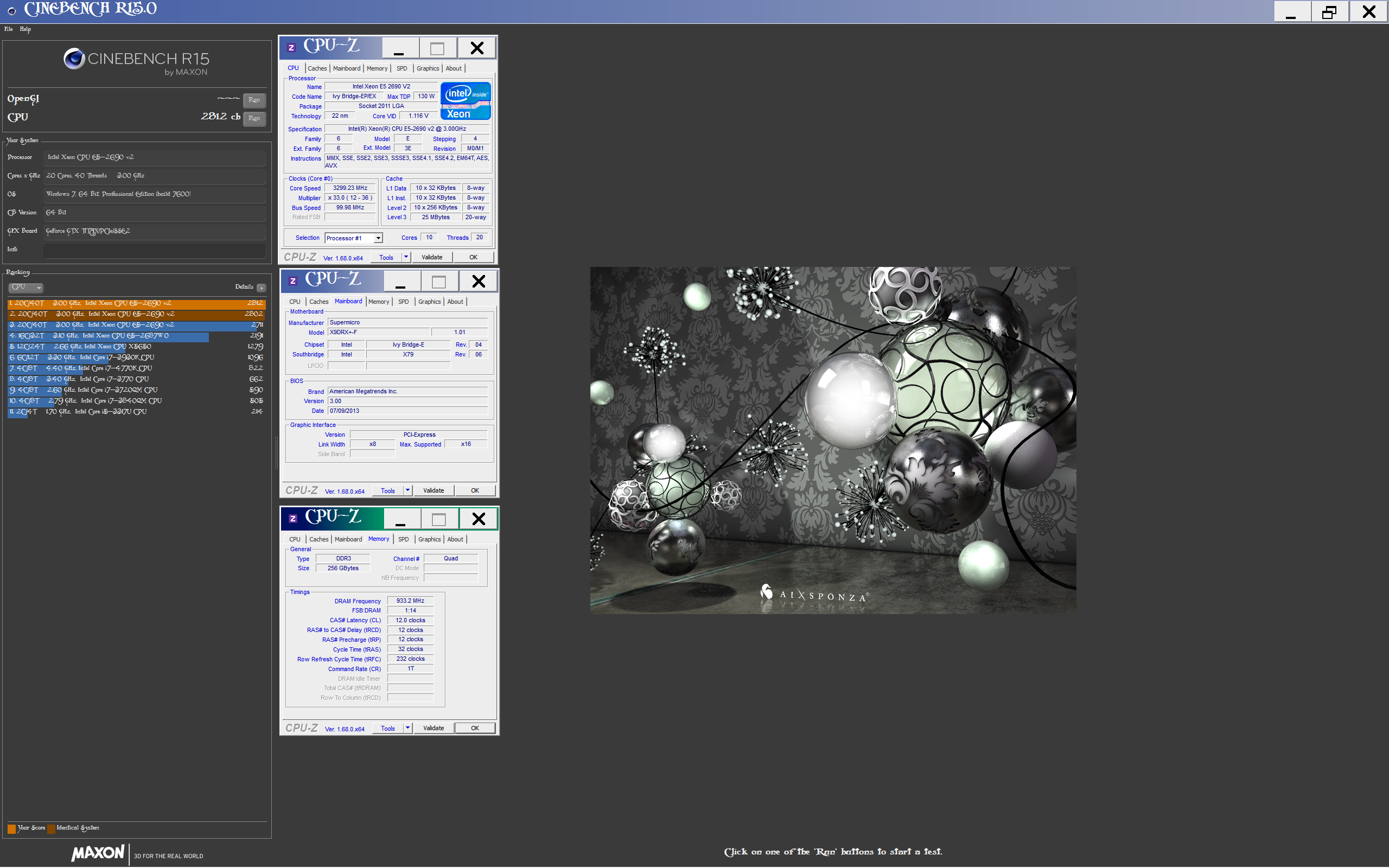Click the middle CPU-Z window Z icon

(x=293, y=280)
